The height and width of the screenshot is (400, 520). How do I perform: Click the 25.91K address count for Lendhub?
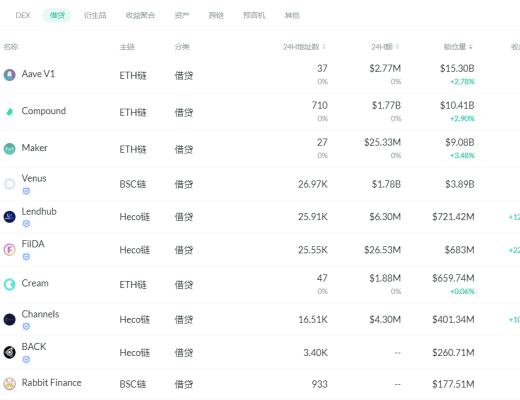313,217
